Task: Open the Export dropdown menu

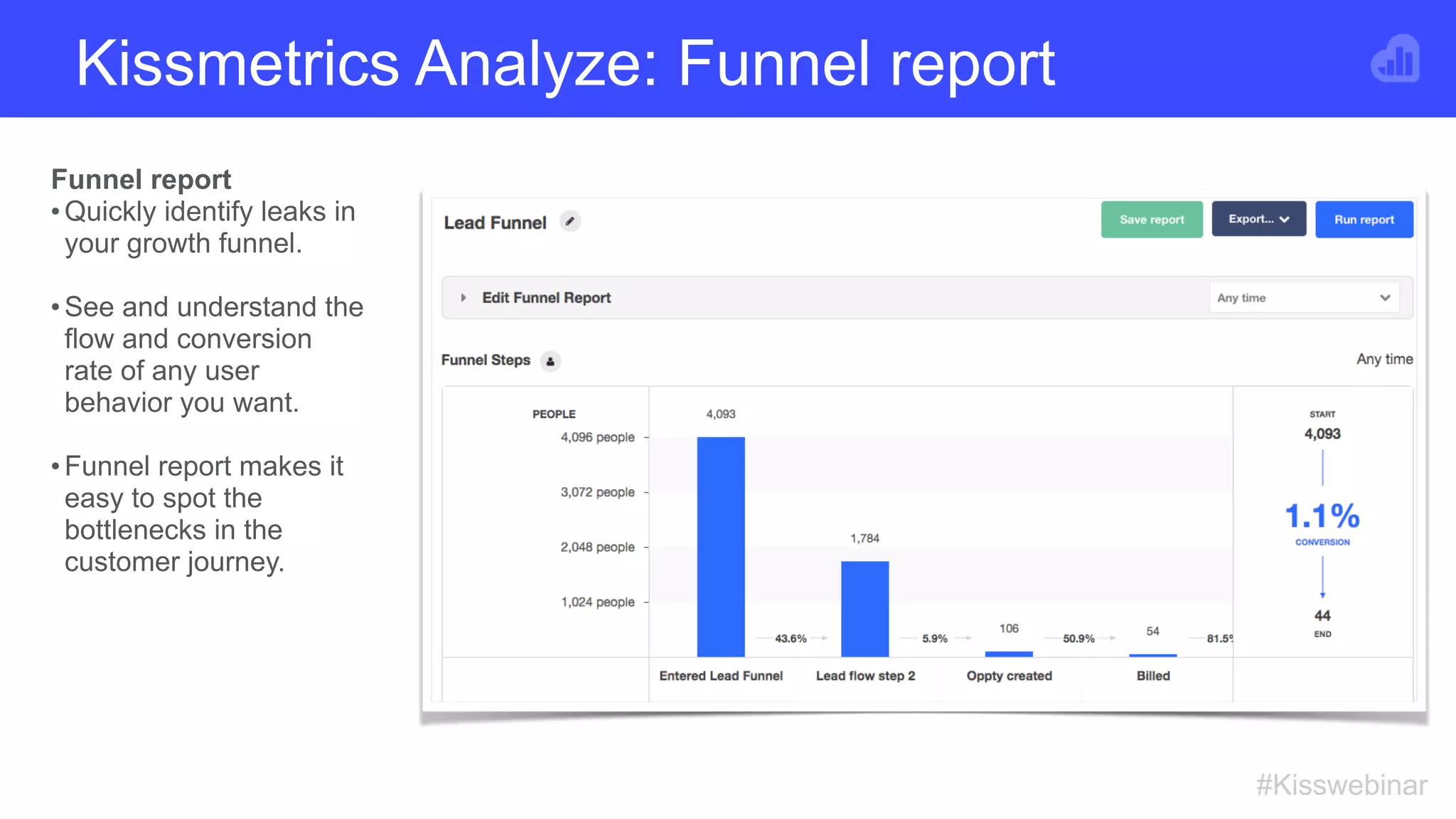Action: [x=1258, y=219]
